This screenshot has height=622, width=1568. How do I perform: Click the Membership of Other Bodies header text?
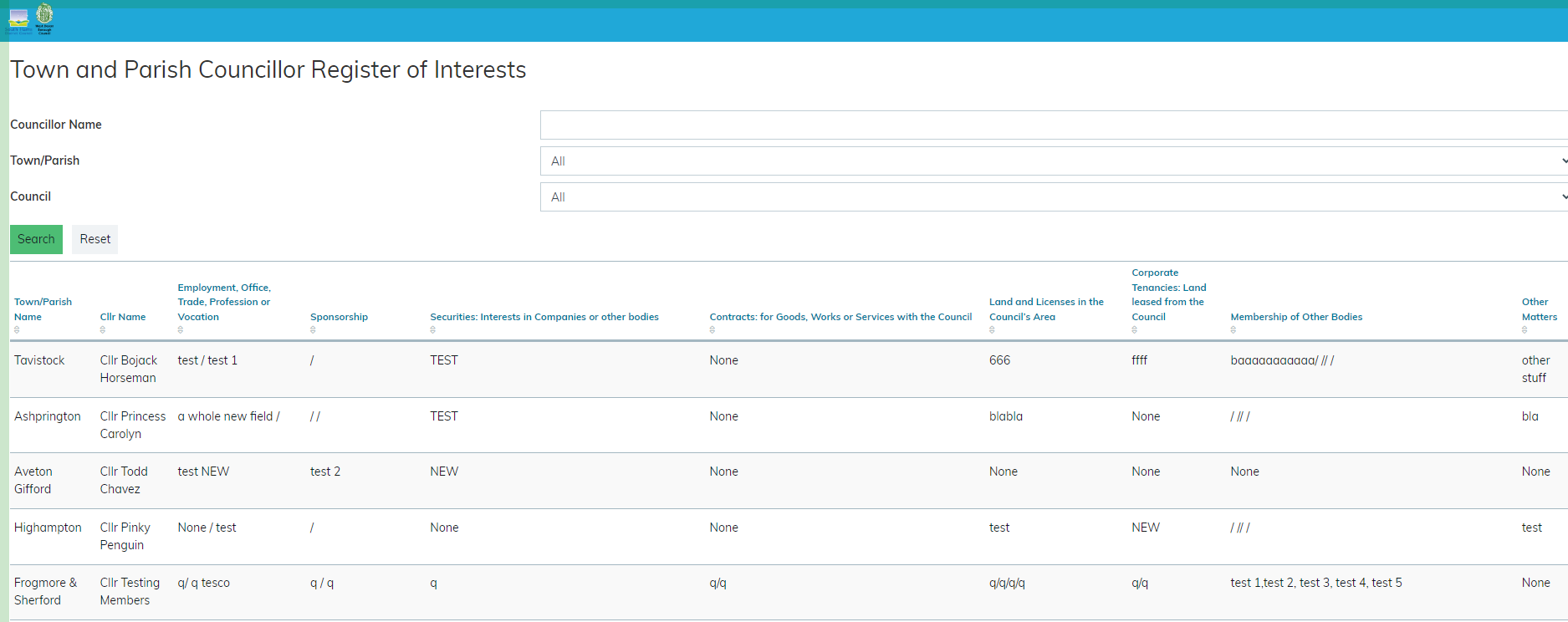coord(1296,317)
